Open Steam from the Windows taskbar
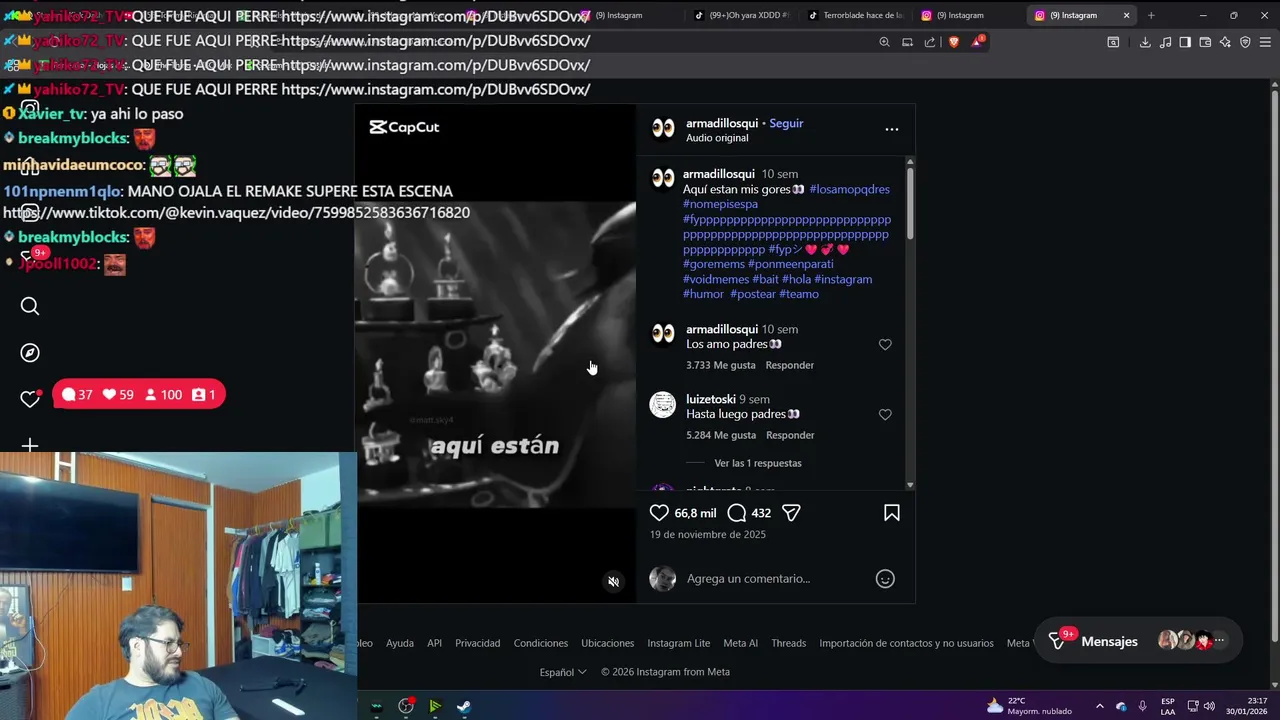Image resolution: width=1280 pixels, height=720 pixels. tap(464, 706)
